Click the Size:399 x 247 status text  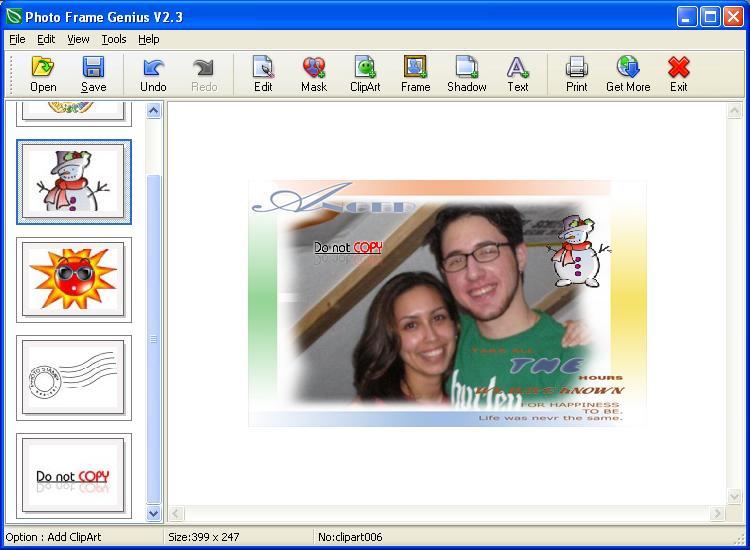coord(204,537)
